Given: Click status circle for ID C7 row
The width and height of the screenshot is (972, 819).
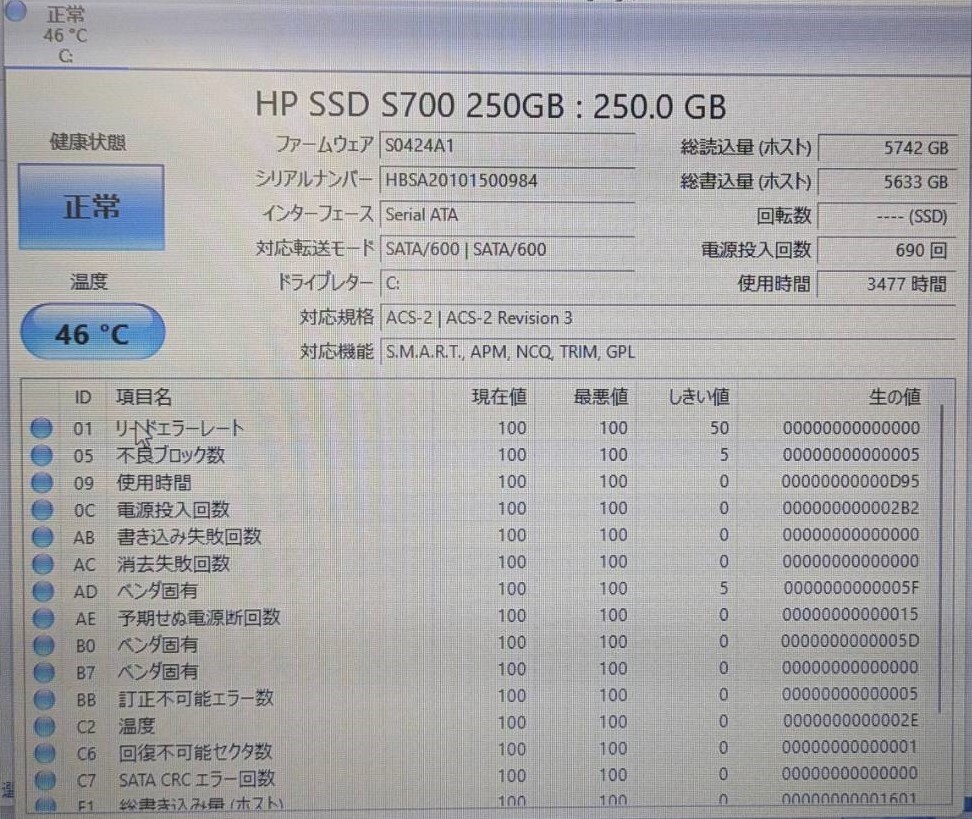Looking at the screenshot, I should click(45, 779).
